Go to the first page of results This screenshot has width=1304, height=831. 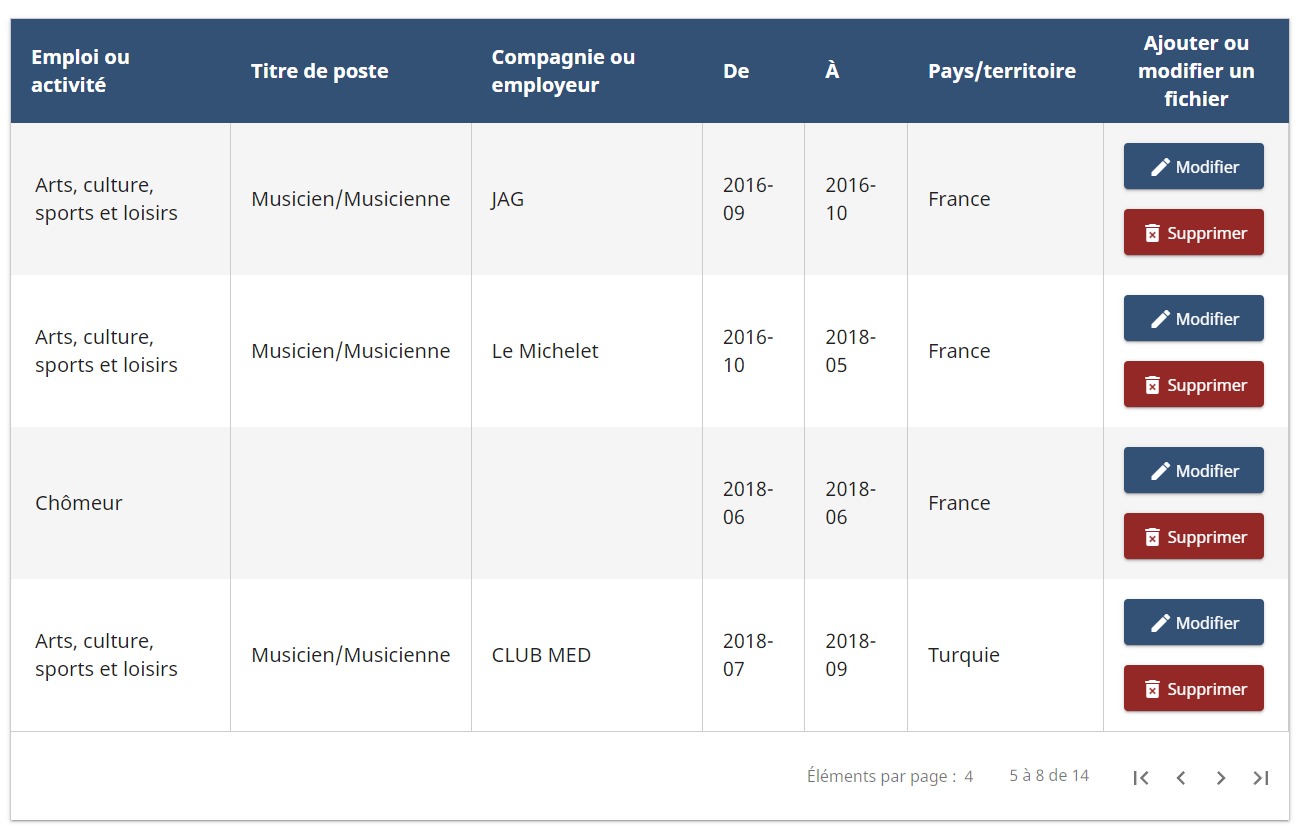pos(1141,778)
